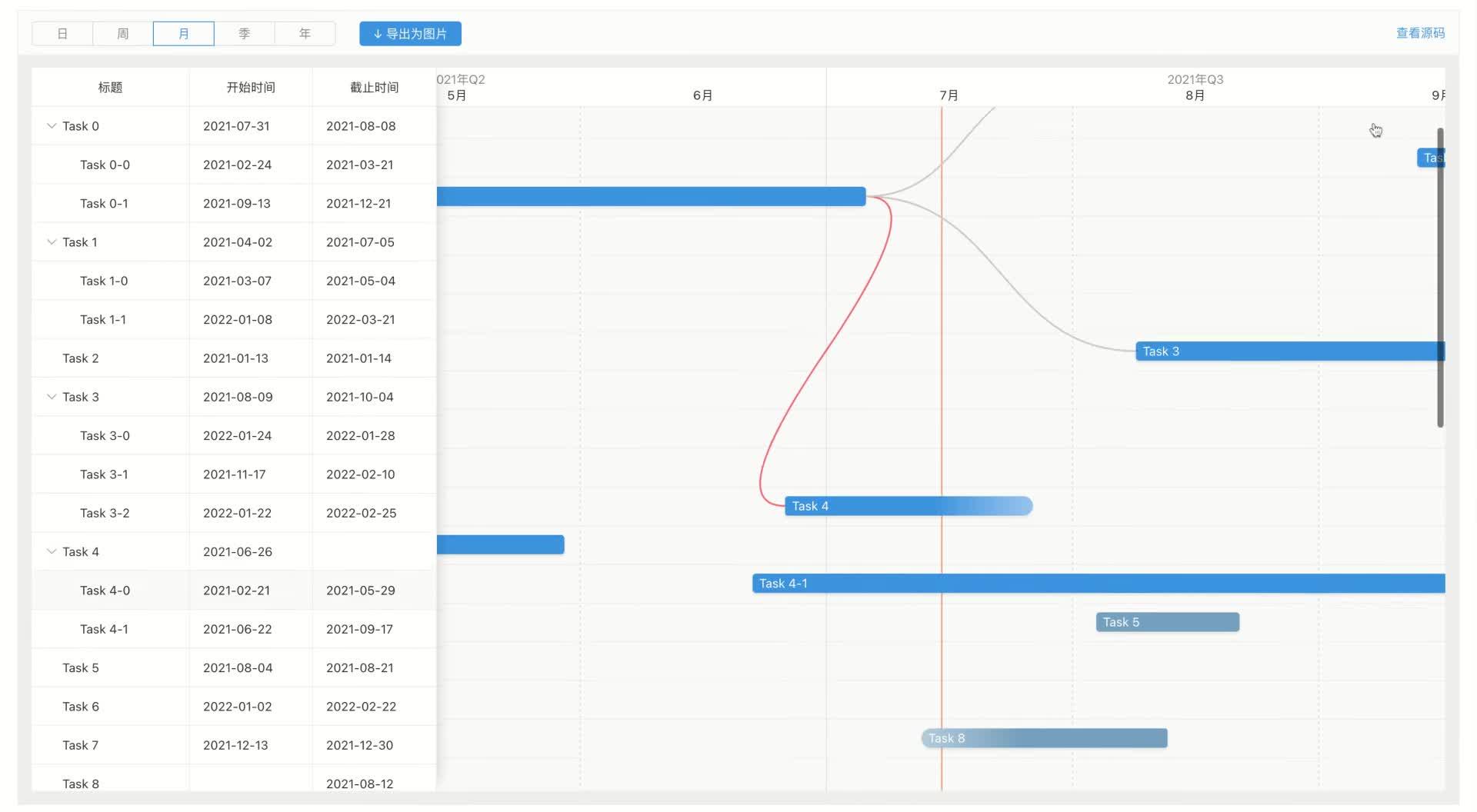Select the 年 (year) view
This screenshot has height=812, width=1477.
[305, 33]
